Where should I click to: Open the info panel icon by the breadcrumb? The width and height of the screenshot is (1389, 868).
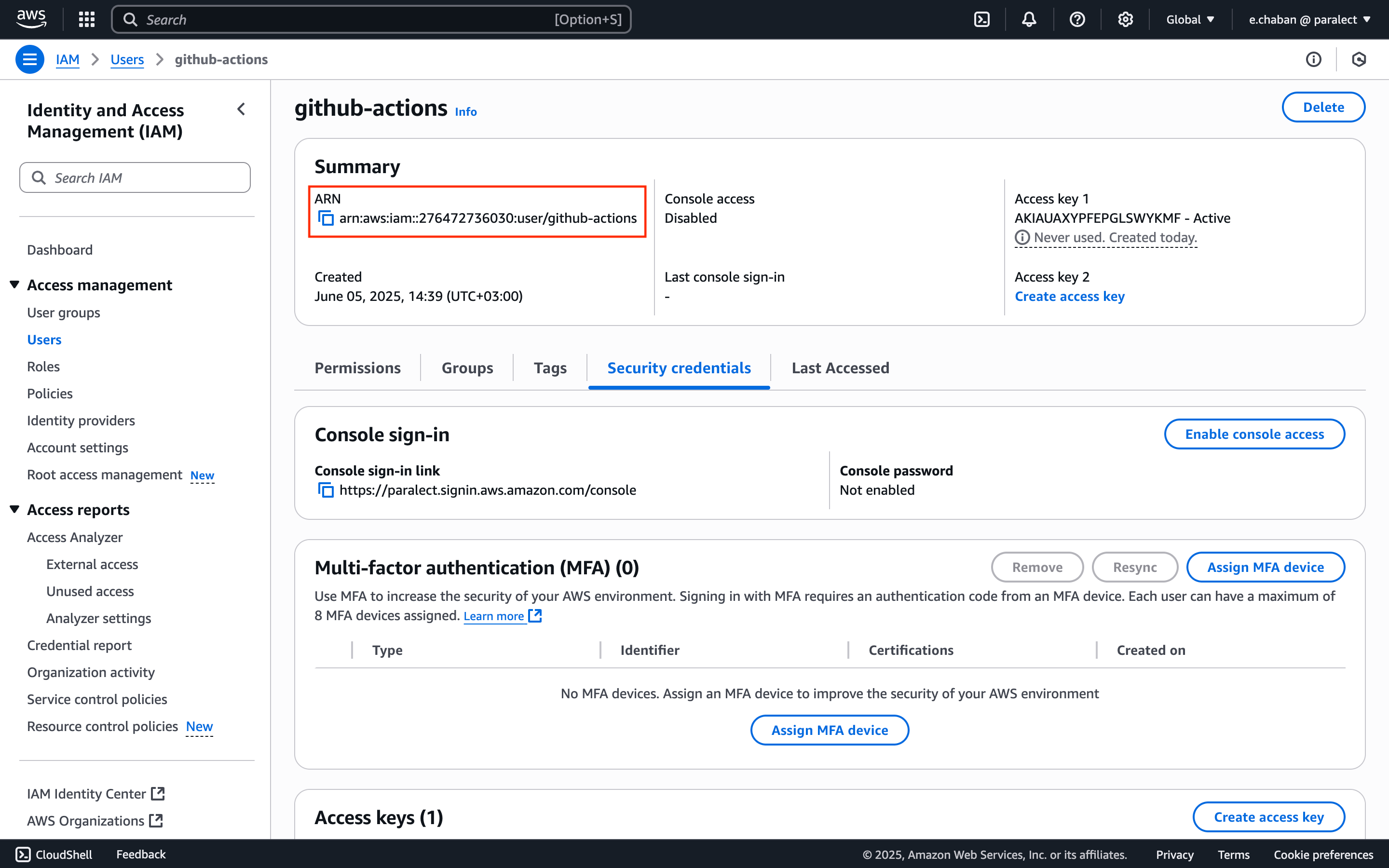(1313, 59)
